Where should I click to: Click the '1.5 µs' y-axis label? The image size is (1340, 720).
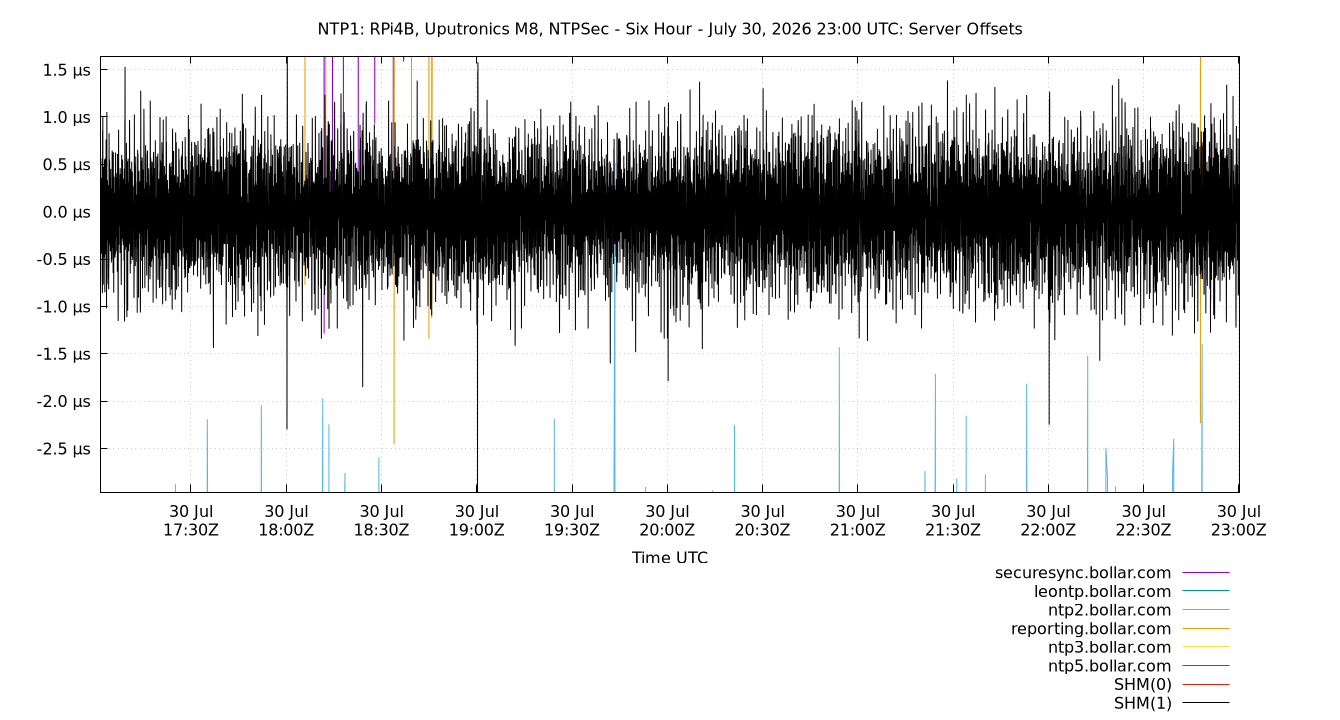[x=67, y=70]
